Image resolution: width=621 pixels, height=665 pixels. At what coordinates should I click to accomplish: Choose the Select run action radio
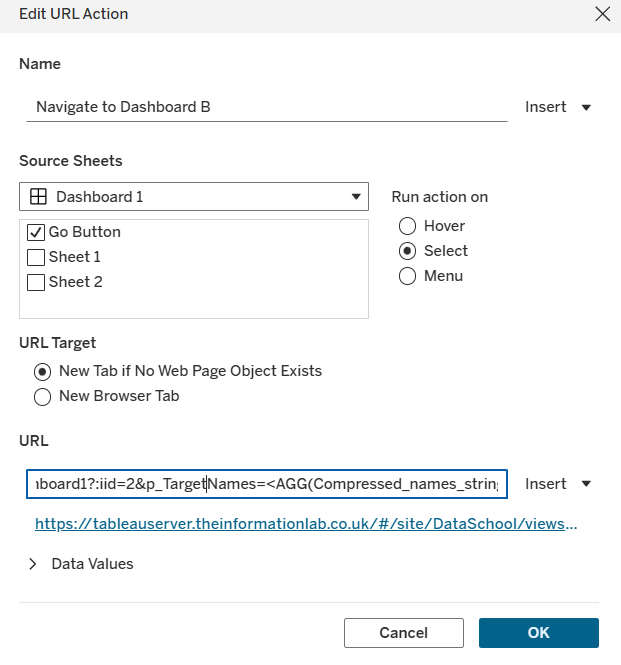coord(407,251)
